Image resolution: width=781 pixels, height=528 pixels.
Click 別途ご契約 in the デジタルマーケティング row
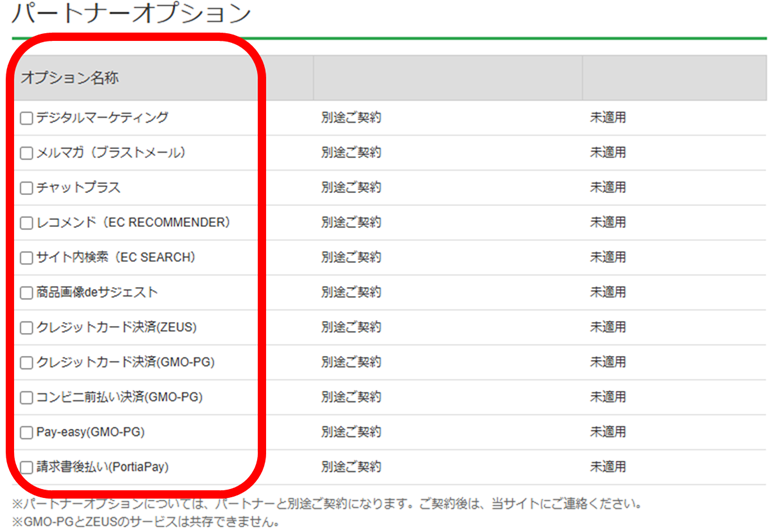click(x=351, y=118)
